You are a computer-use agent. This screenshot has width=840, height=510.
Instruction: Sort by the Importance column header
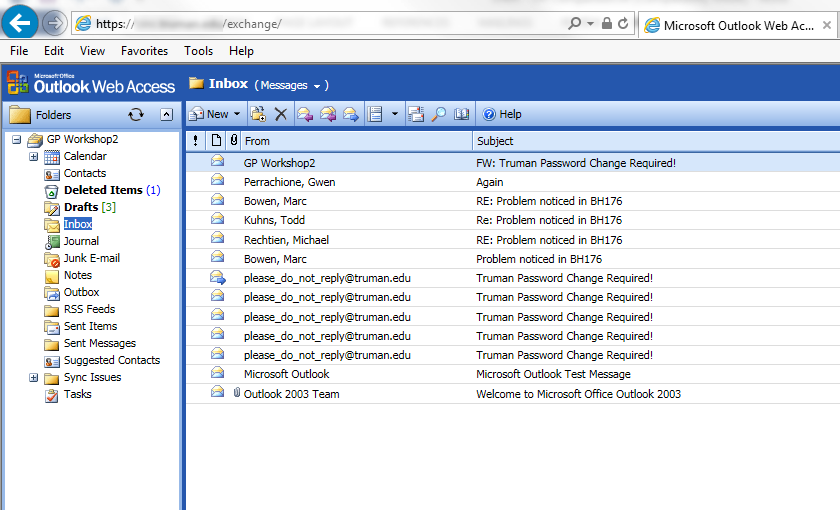[196, 141]
